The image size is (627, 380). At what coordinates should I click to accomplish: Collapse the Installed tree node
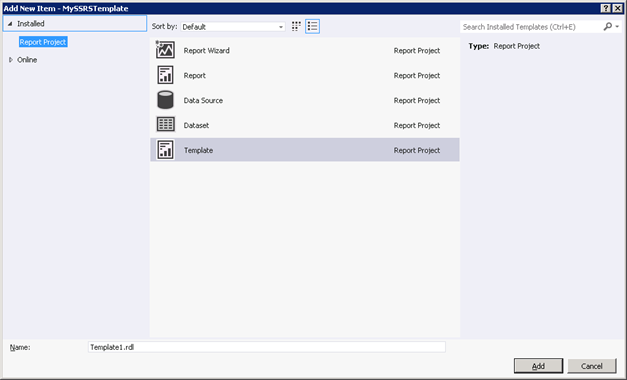(10, 24)
